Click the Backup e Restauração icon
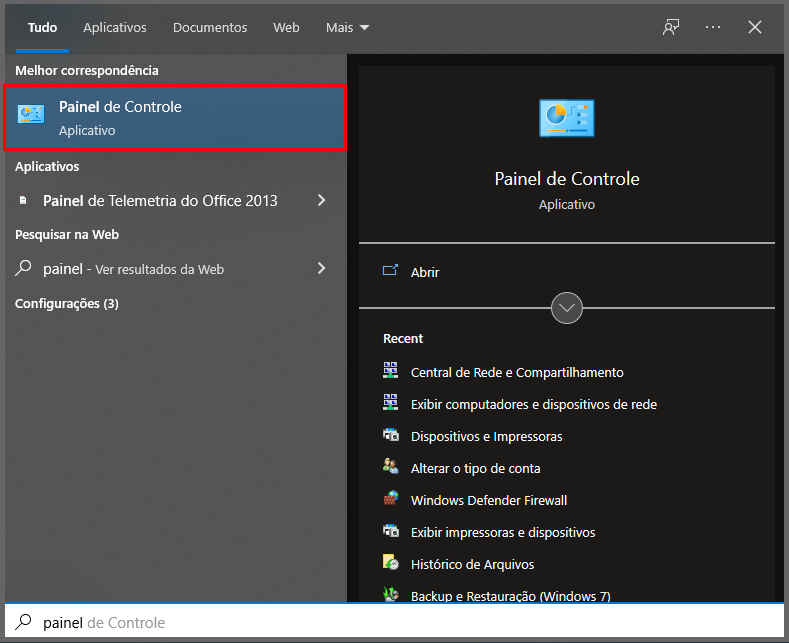The width and height of the screenshot is (789, 643). [x=391, y=594]
